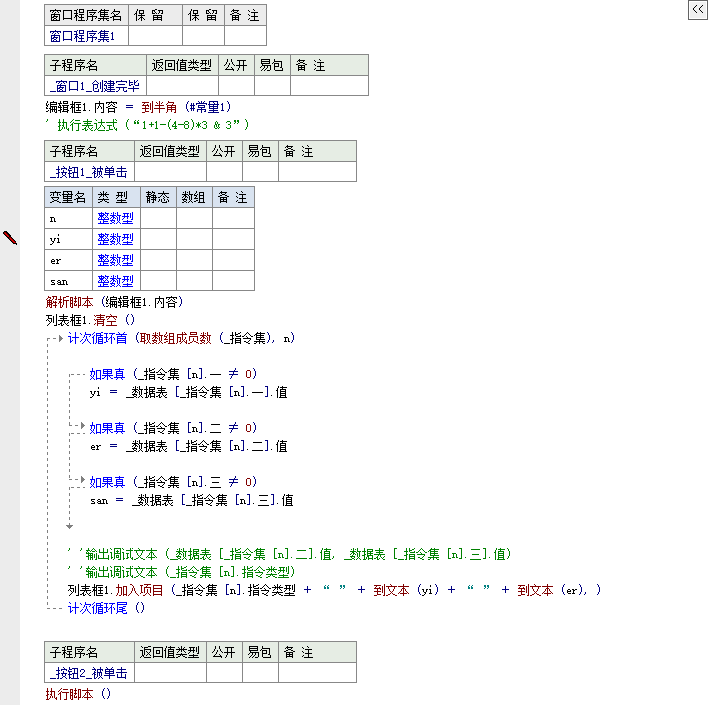Click the 公开 cell of _窗口1_创建完毕
Viewport: 708px width, 705px height.
[236, 86]
